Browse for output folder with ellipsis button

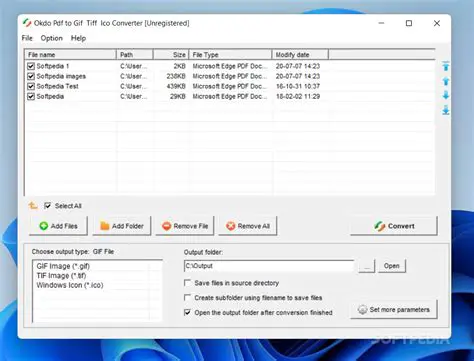367,266
